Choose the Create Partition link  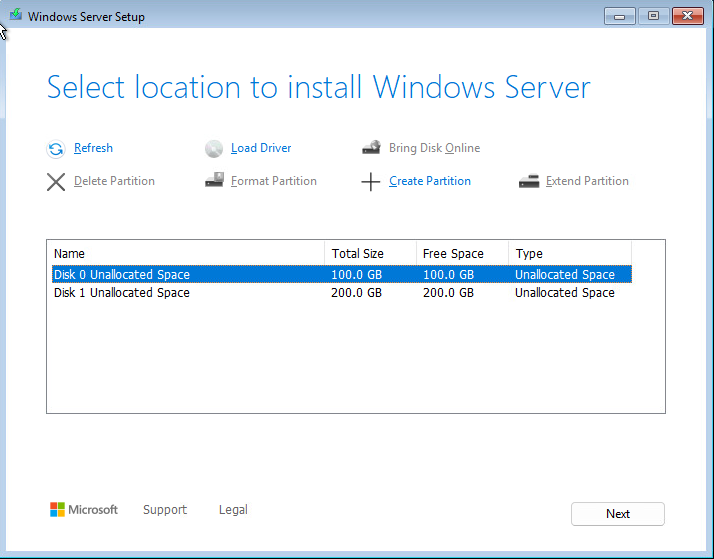(430, 181)
